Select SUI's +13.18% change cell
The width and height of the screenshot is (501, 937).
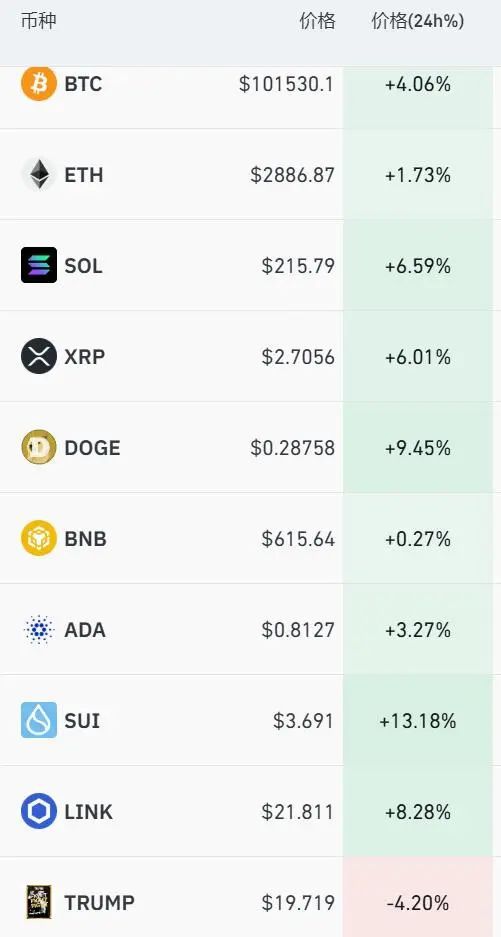(x=418, y=720)
